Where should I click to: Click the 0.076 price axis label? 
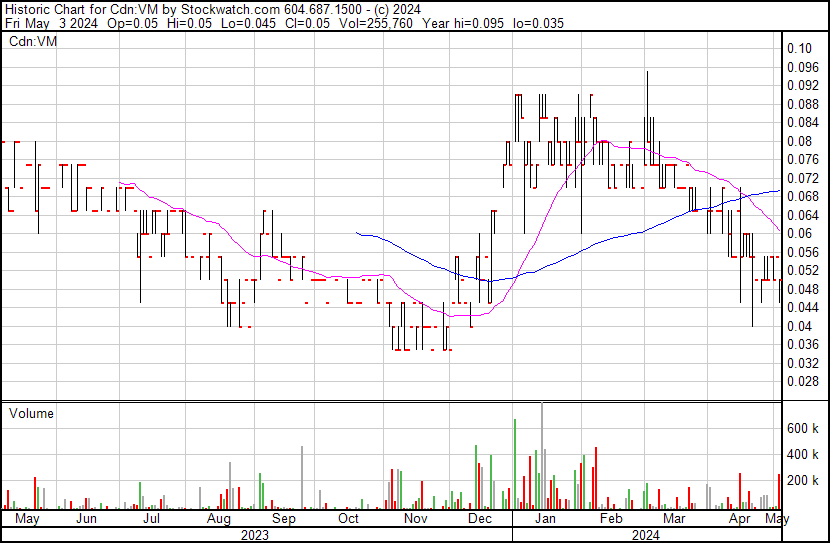[x=803, y=160]
